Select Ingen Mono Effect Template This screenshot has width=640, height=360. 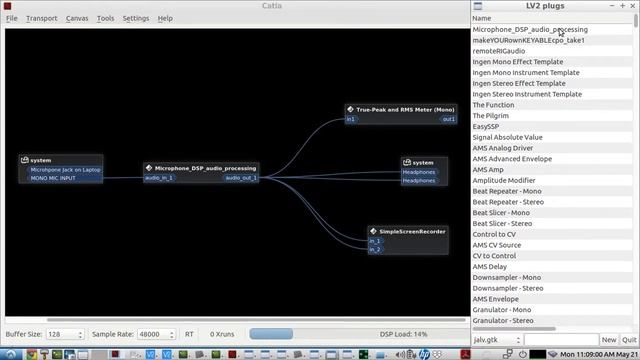click(x=552, y=62)
